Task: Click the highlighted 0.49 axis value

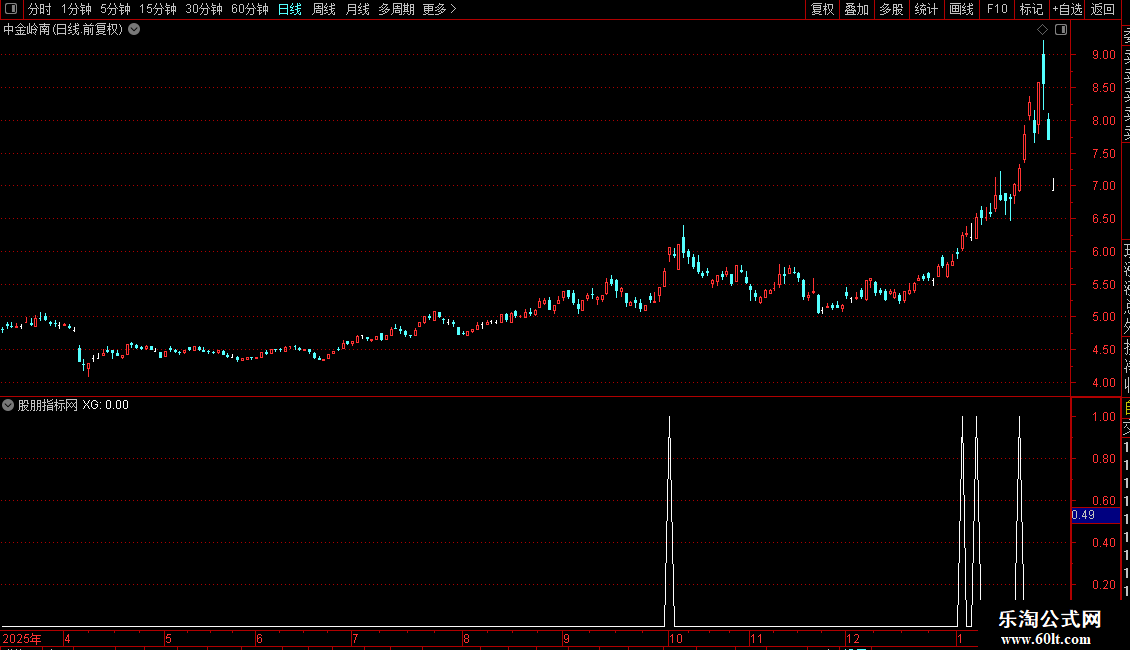Action: 1095,515
